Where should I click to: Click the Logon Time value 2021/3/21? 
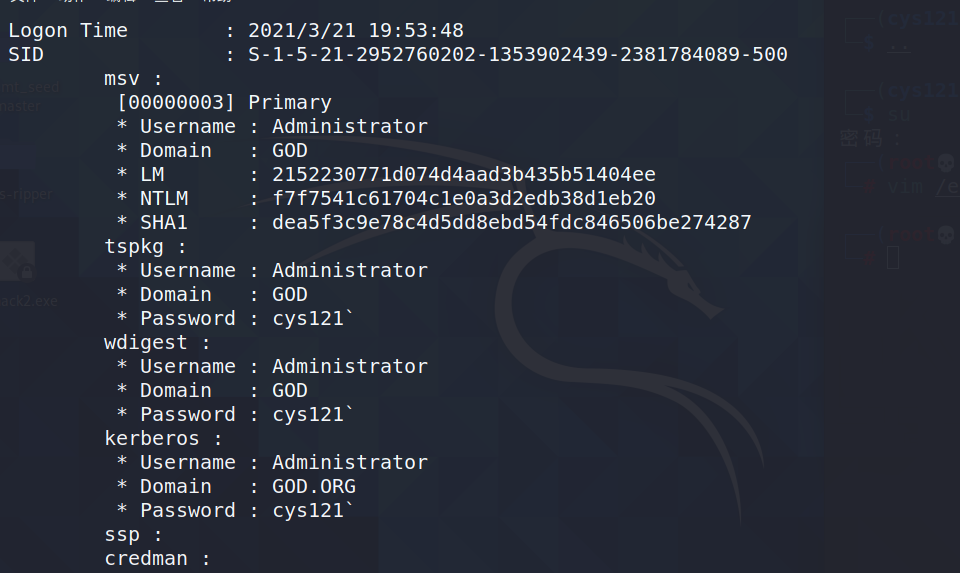click(x=356, y=31)
